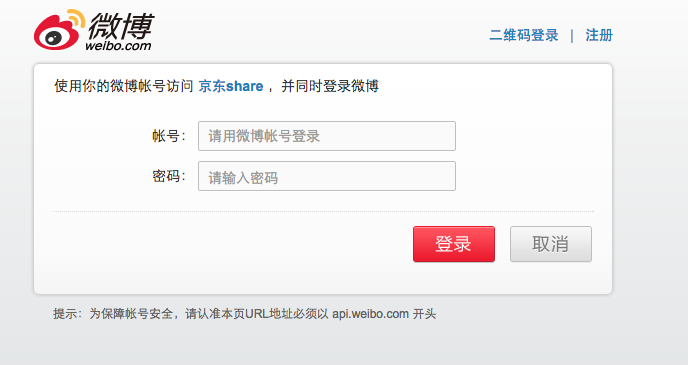Image resolution: width=688 pixels, height=365 pixels.
Task: Click the 微博 Chinese logo text
Action: pyautogui.click(x=121, y=26)
